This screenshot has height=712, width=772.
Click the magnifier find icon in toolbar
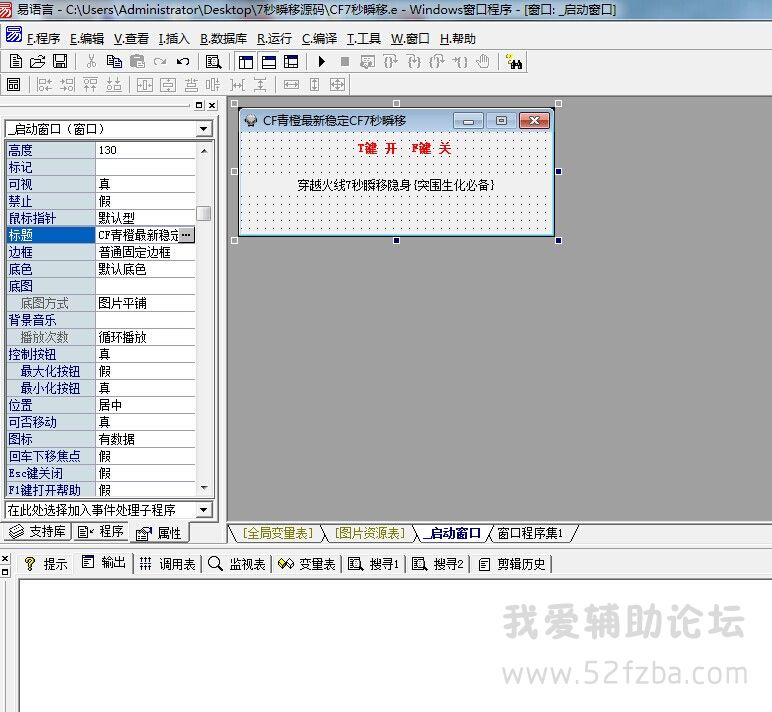pos(213,62)
